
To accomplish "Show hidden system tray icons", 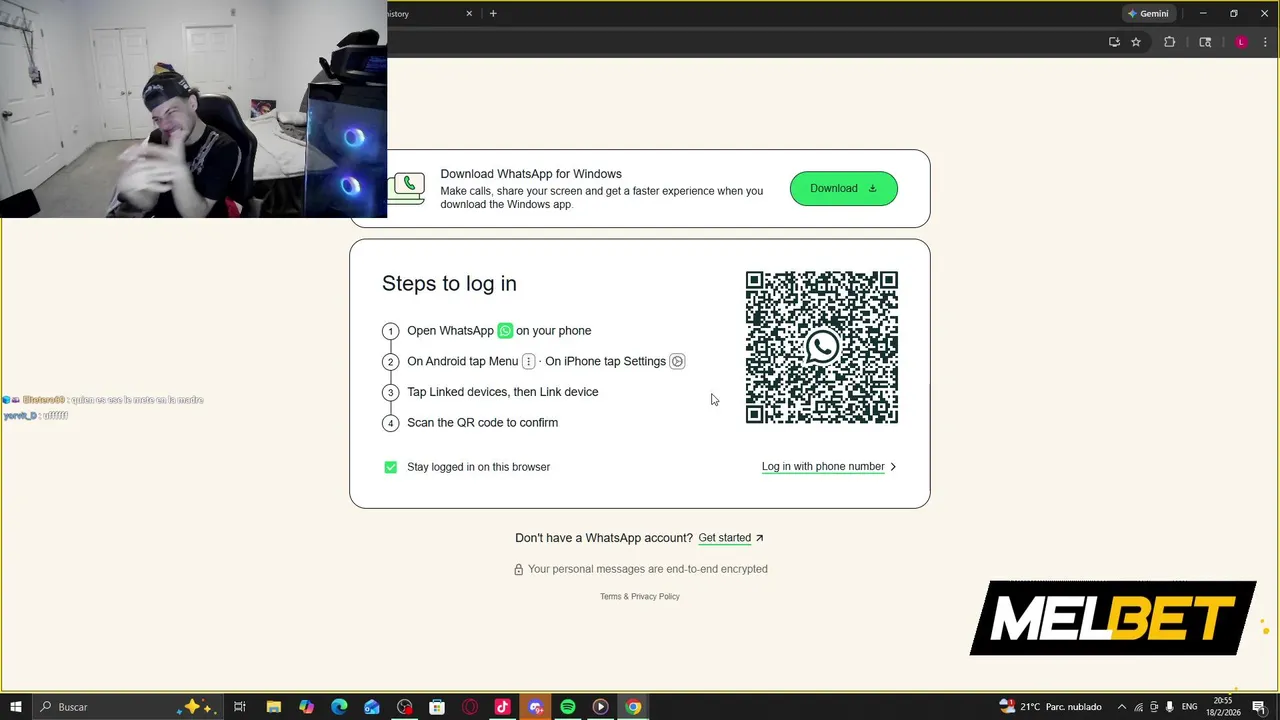I will [1121, 707].
